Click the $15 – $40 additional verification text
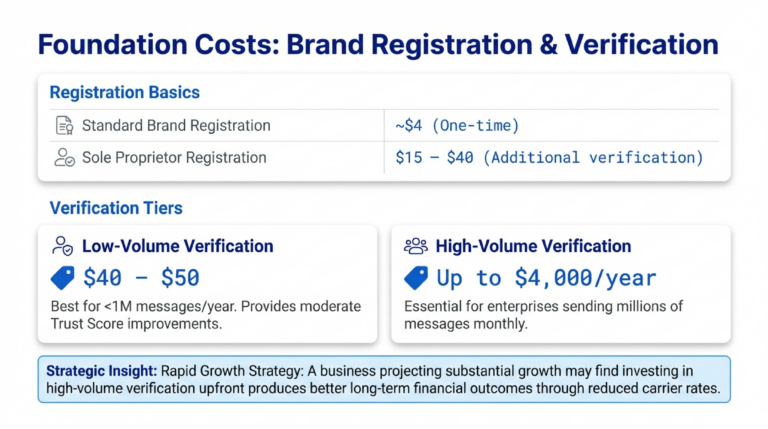The height and width of the screenshot is (429, 768). pyautogui.click(x=549, y=157)
